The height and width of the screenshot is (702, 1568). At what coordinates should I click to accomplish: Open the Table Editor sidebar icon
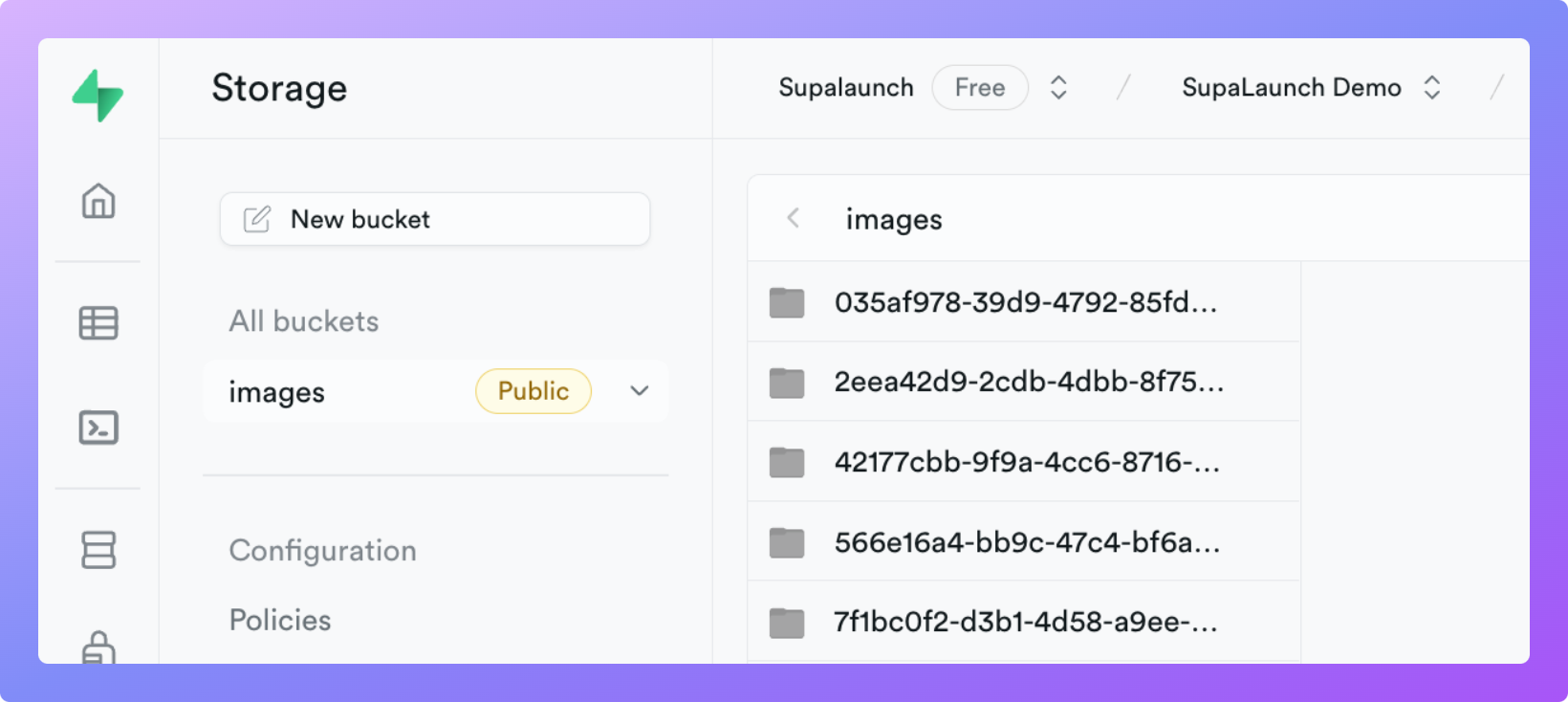point(98,323)
